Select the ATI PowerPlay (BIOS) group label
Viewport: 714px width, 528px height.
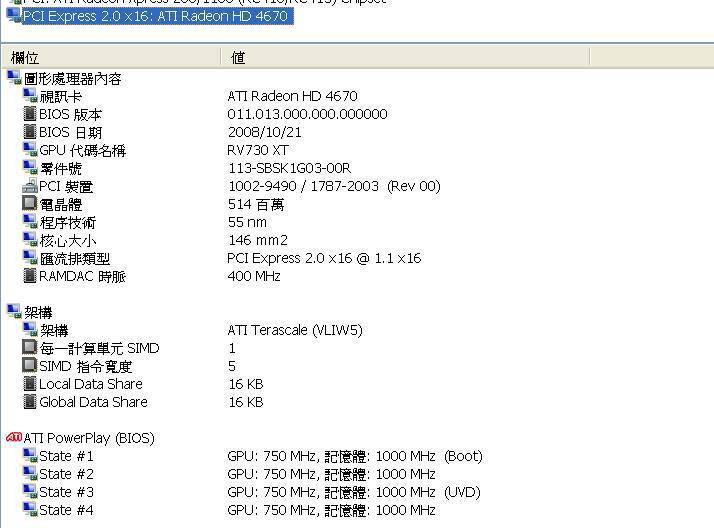[89, 438]
